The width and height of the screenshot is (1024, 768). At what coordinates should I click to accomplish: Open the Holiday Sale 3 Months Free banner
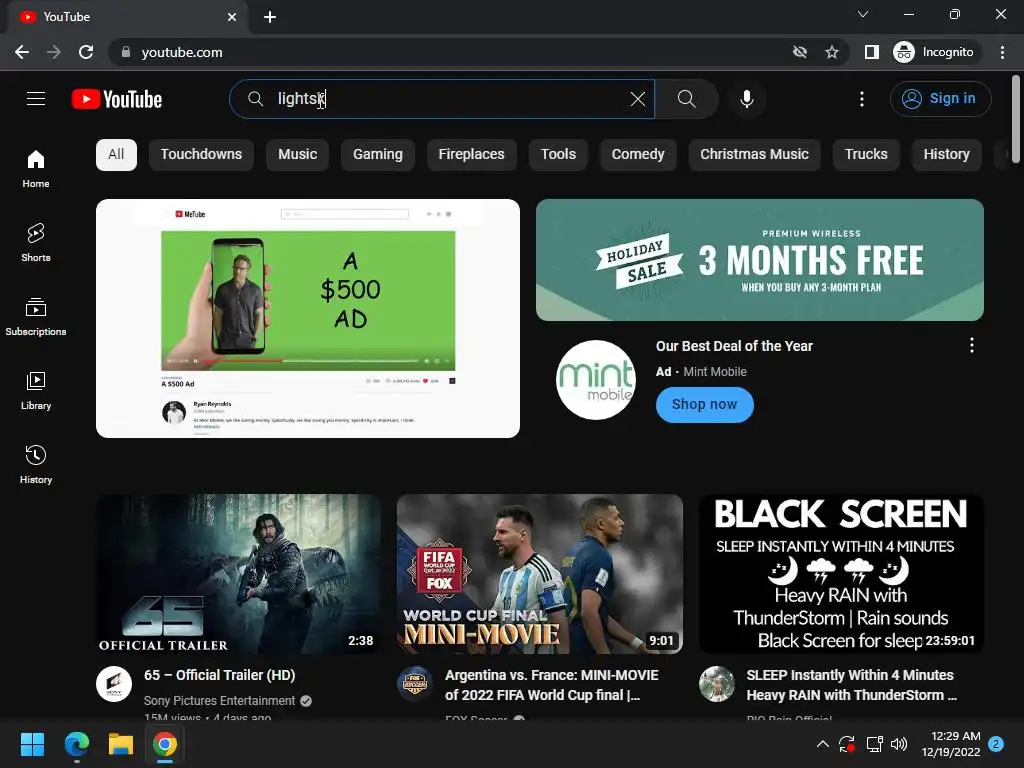[x=760, y=260]
